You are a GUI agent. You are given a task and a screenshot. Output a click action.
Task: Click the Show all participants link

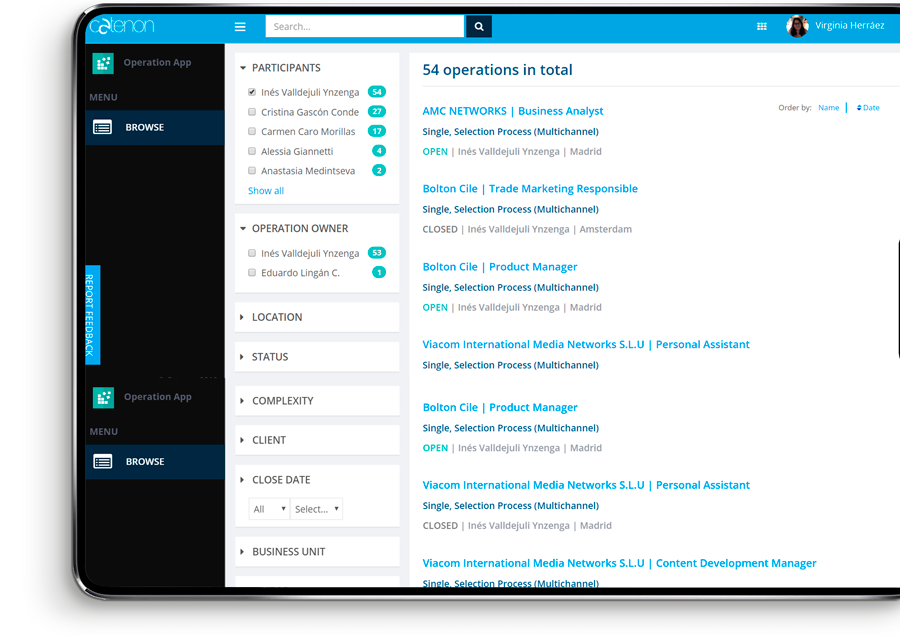(x=266, y=191)
